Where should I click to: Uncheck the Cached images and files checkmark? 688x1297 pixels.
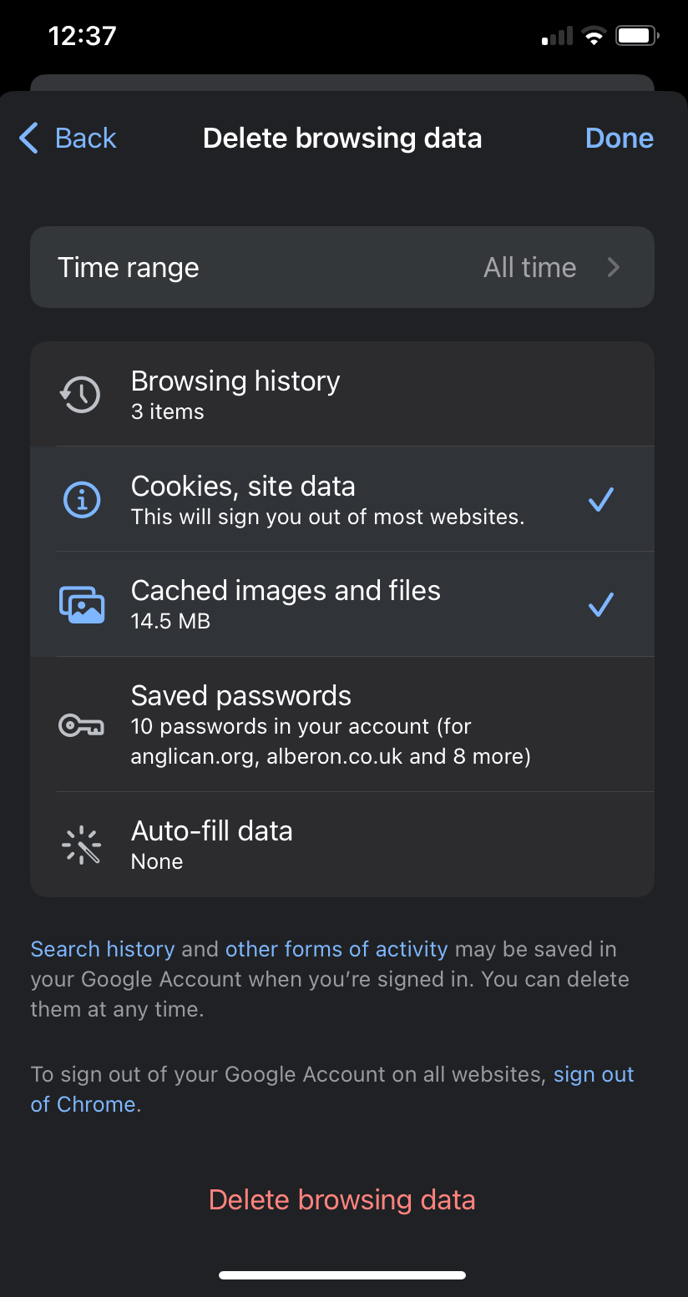601,604
